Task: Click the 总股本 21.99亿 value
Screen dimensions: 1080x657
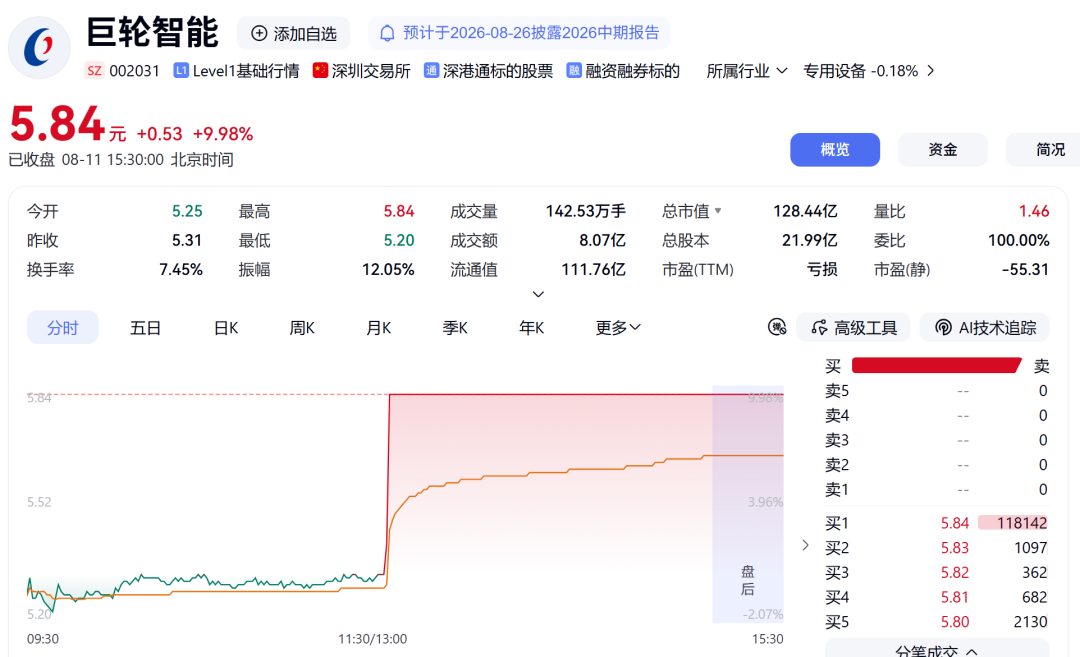Action: [x=809, y=240]
